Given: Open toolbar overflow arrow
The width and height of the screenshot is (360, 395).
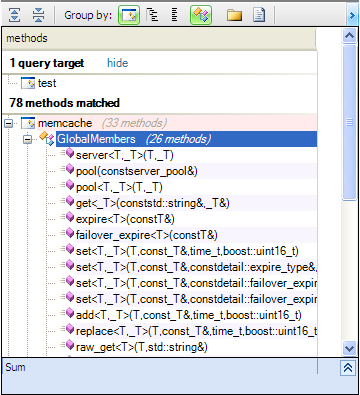Looking at the screenshot, I should 352,15.
